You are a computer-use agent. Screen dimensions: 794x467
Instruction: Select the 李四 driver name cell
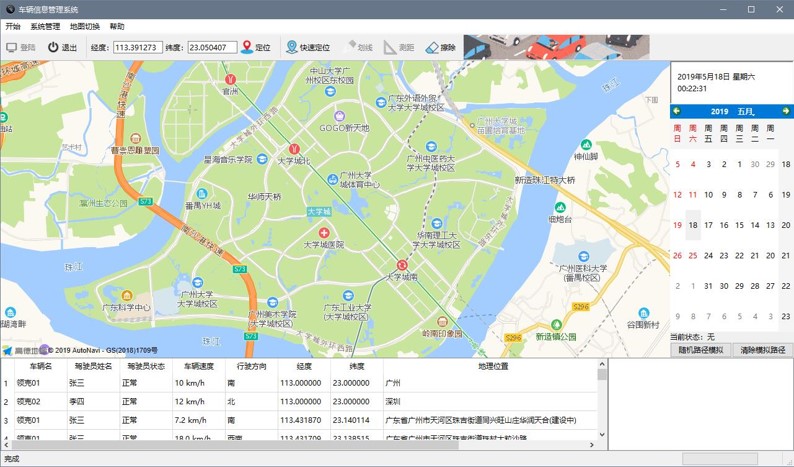click(x=93, y=401)
